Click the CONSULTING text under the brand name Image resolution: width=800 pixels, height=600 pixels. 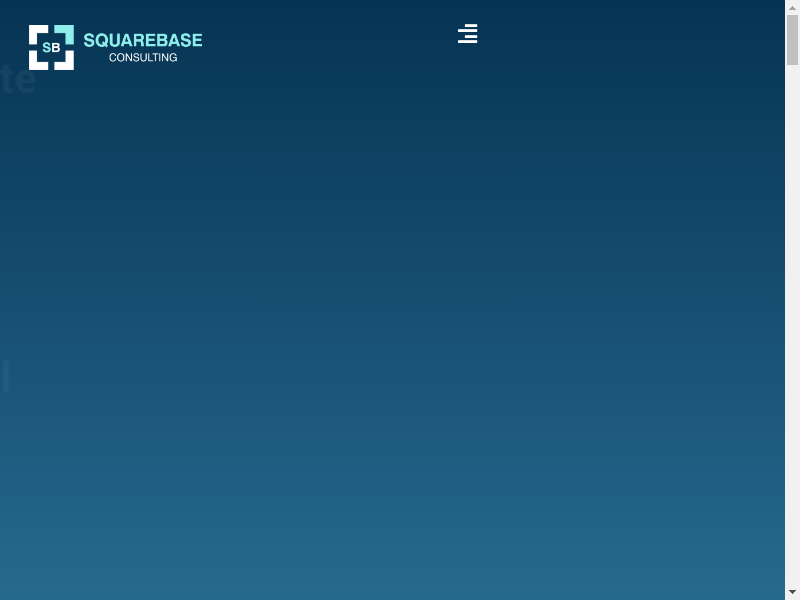tap(143, 58)
